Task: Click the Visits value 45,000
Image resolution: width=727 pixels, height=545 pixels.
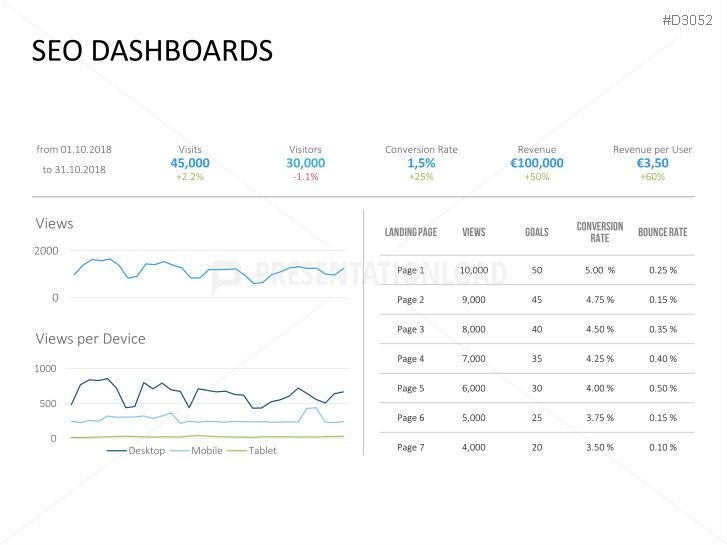Action: click(190, 163)
